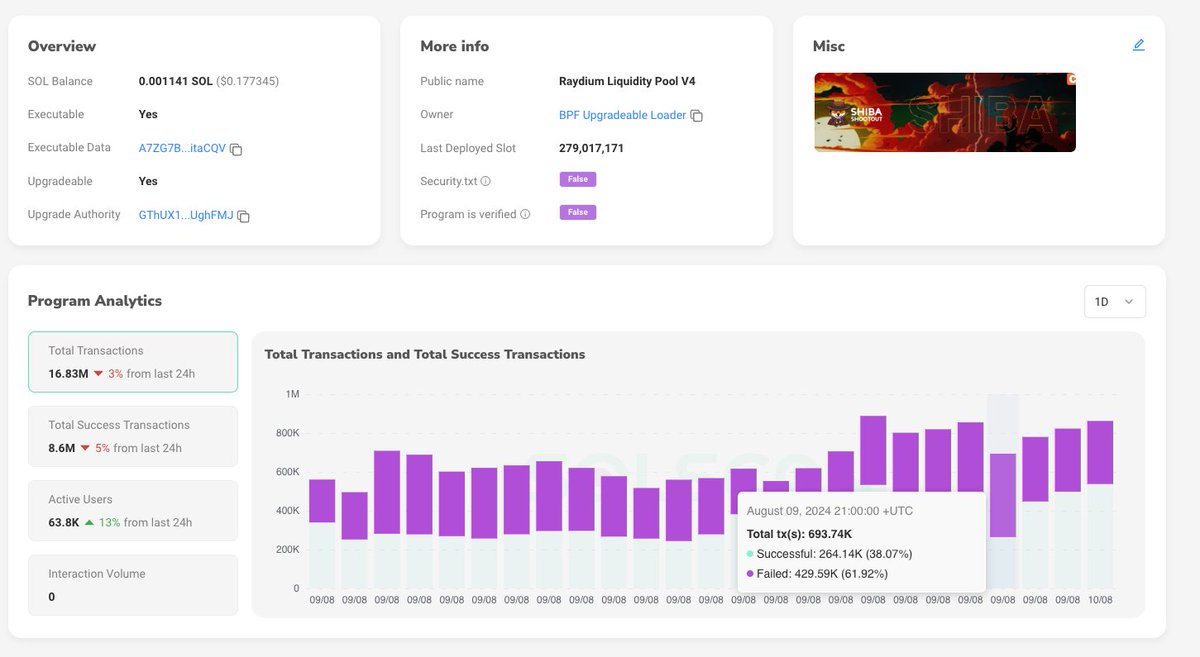Copy the BPF Upgradeable Loader address
The width and height of the screenshot is (1200, 657).
[x=697, y=115]
